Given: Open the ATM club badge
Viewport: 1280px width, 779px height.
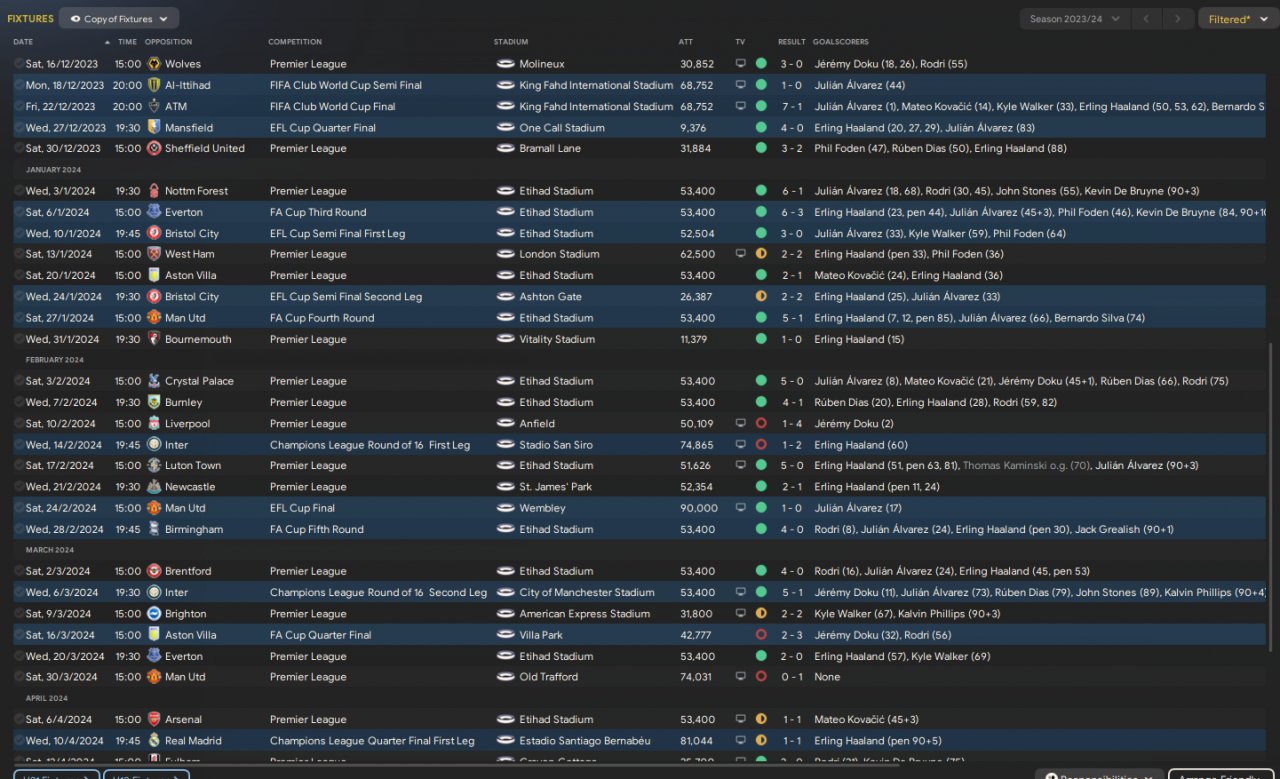Looking at the screenshot, I should pos(154,106).
